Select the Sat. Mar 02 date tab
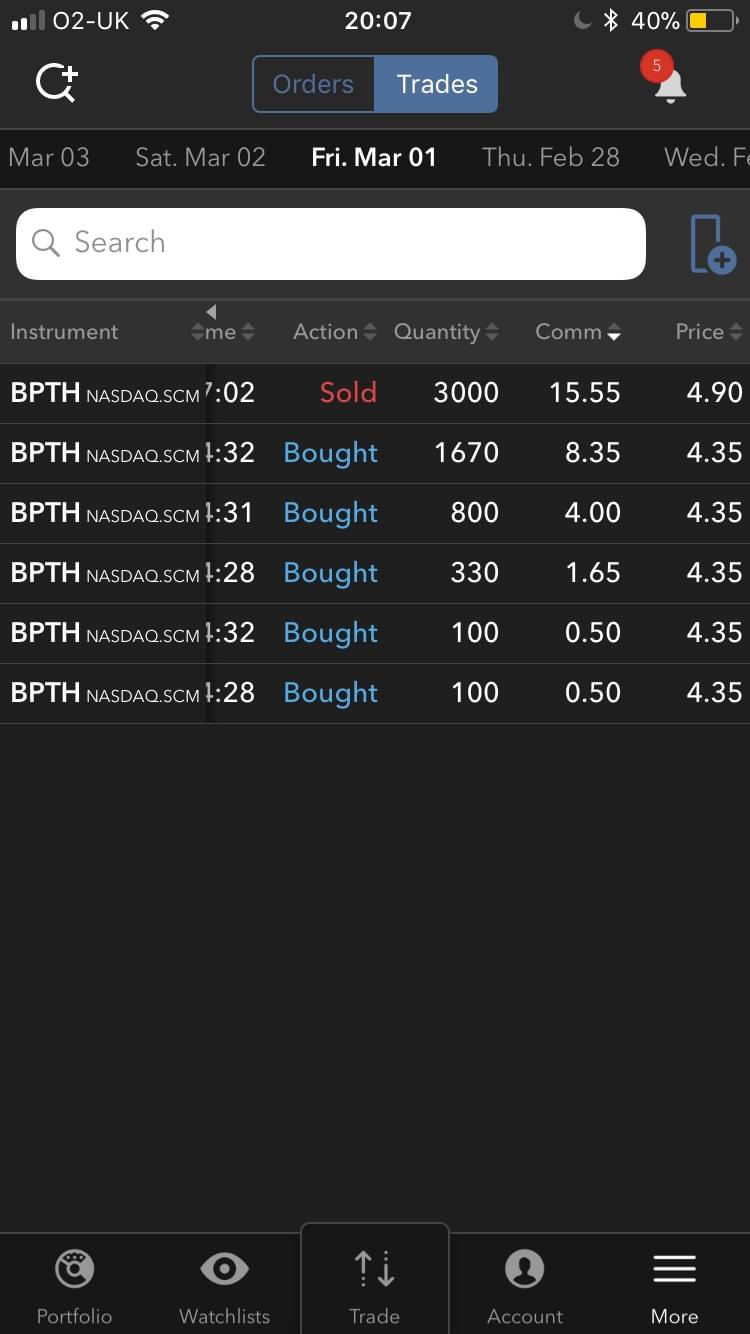The width and height of the screenshot is (750, 1334). pos(200,157)
